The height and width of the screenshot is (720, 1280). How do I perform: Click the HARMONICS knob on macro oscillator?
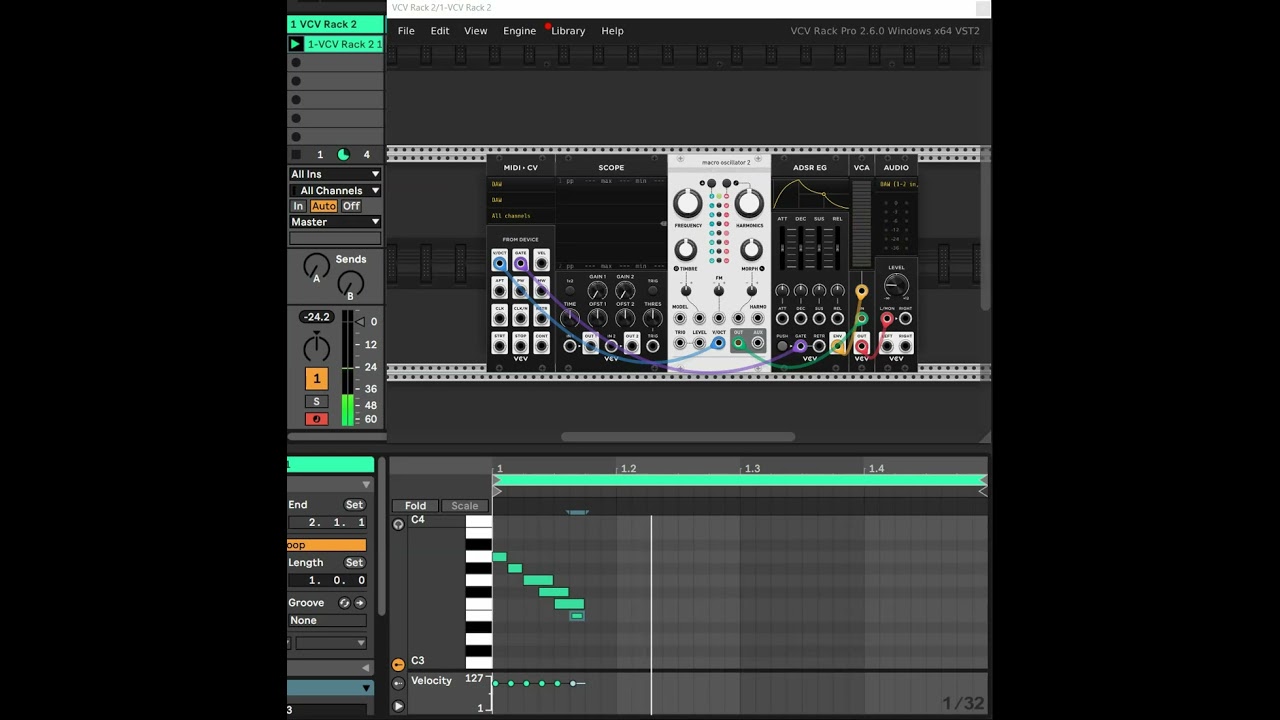click(x=749, y=203)
